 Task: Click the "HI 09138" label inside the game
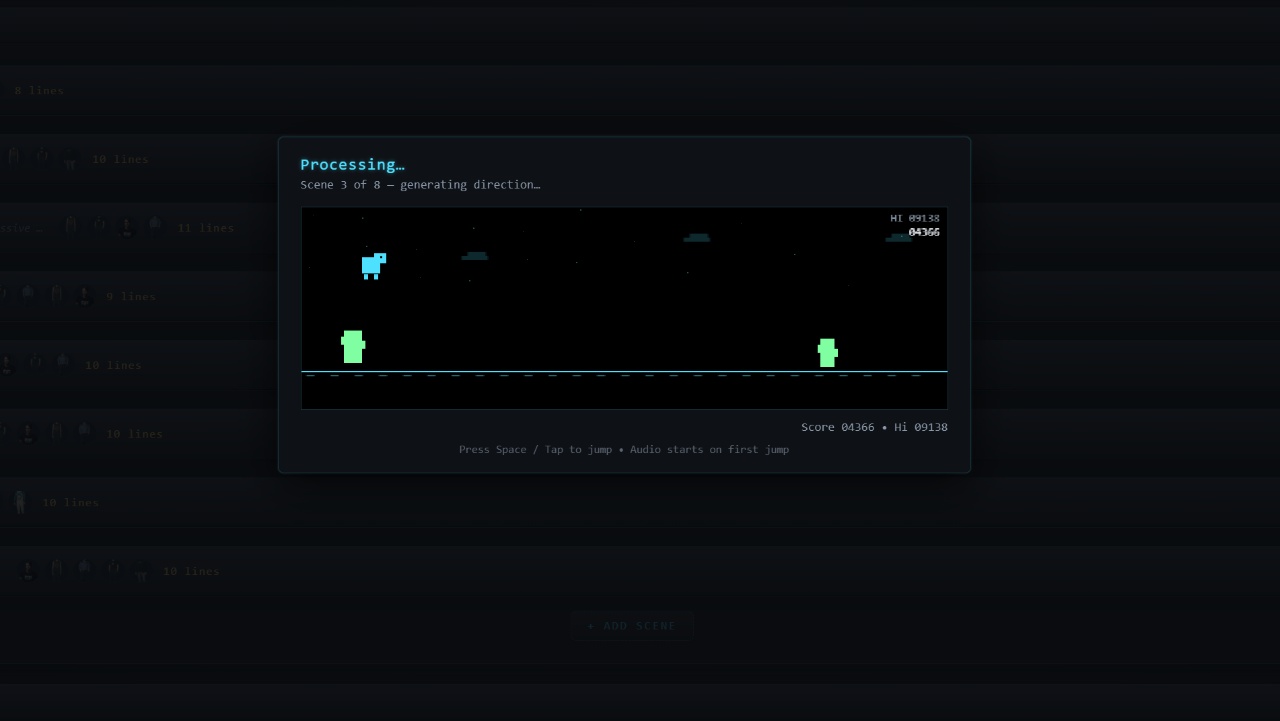[x=915, y=218]
